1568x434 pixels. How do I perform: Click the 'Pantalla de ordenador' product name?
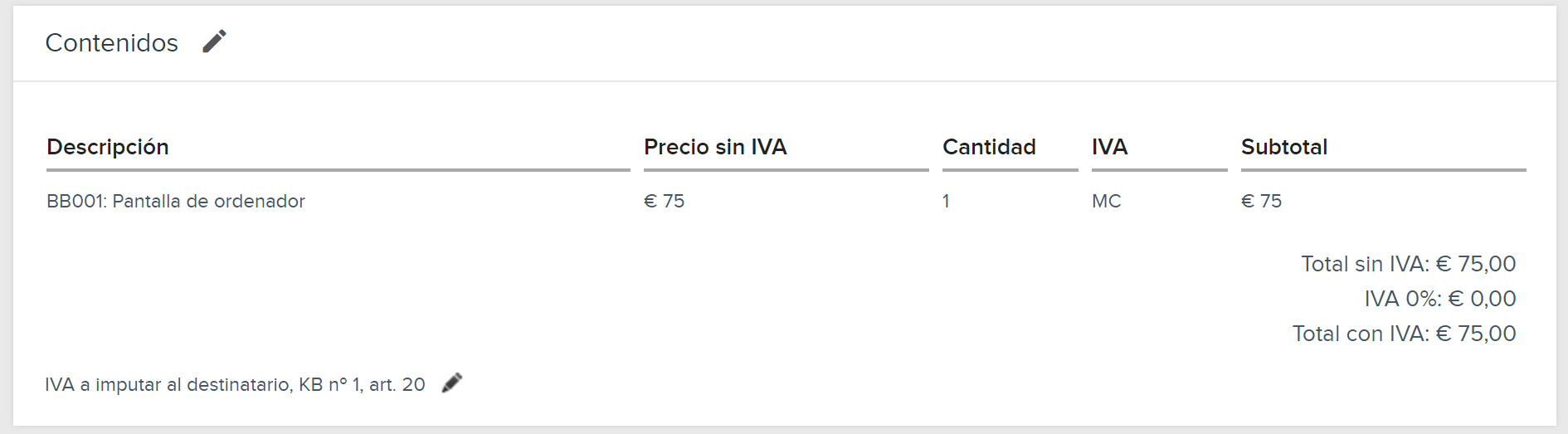coord(208,201)
